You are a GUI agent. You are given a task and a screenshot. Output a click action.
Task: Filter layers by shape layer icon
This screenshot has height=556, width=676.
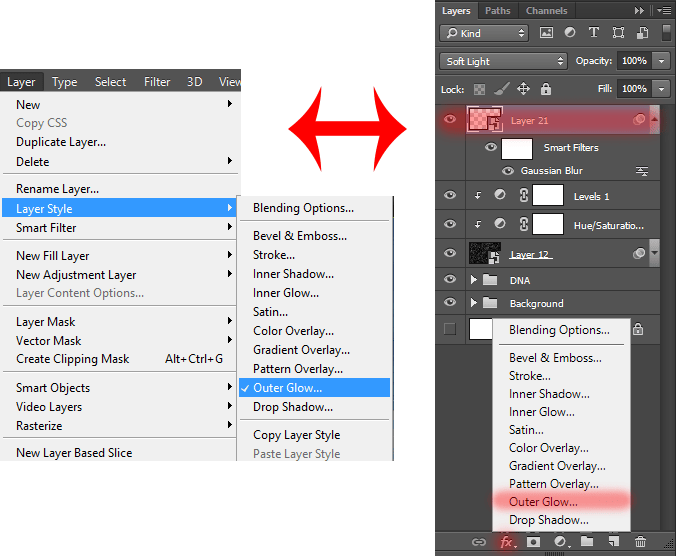tap(618, 33)
